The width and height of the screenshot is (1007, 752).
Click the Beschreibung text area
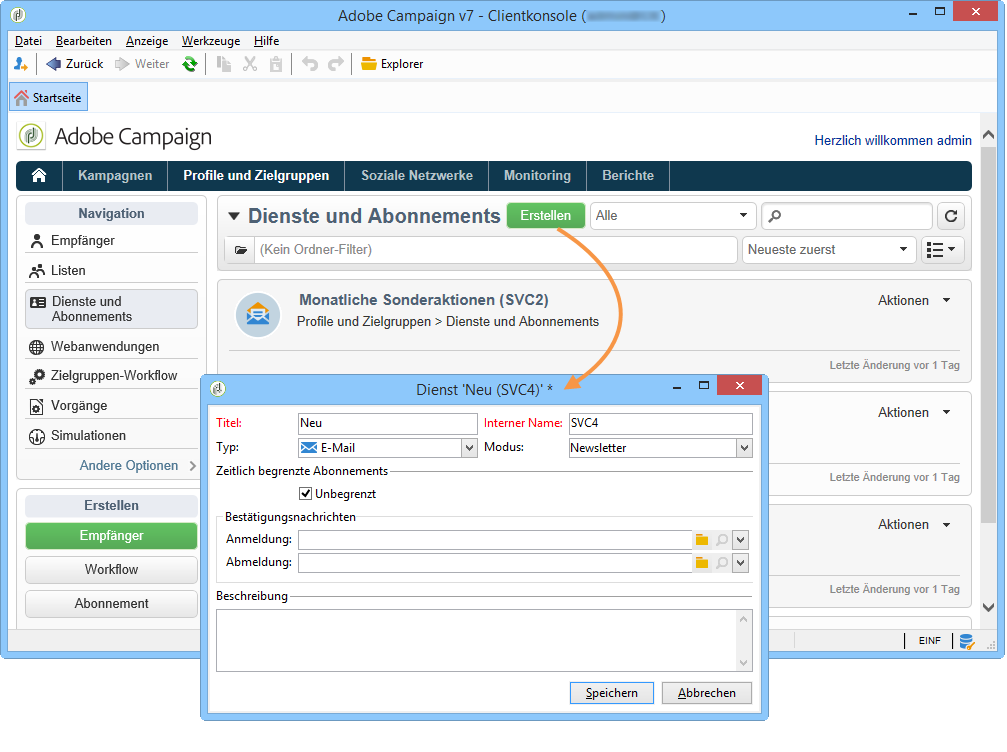484,641
